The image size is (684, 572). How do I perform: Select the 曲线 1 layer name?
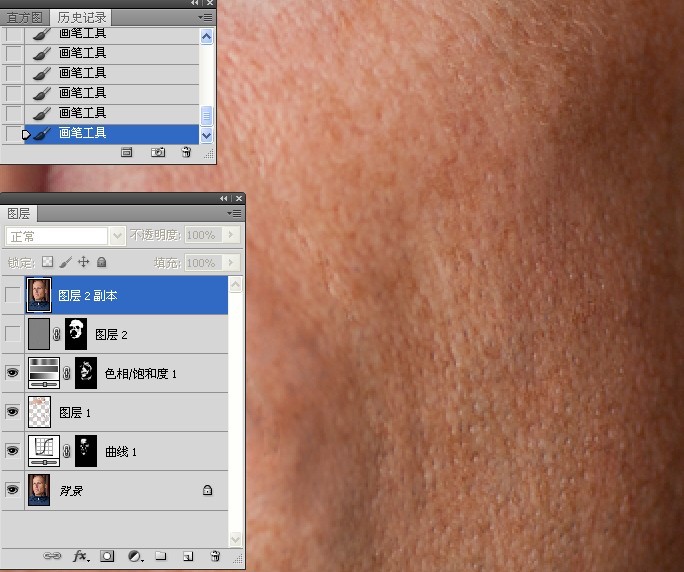121,452
